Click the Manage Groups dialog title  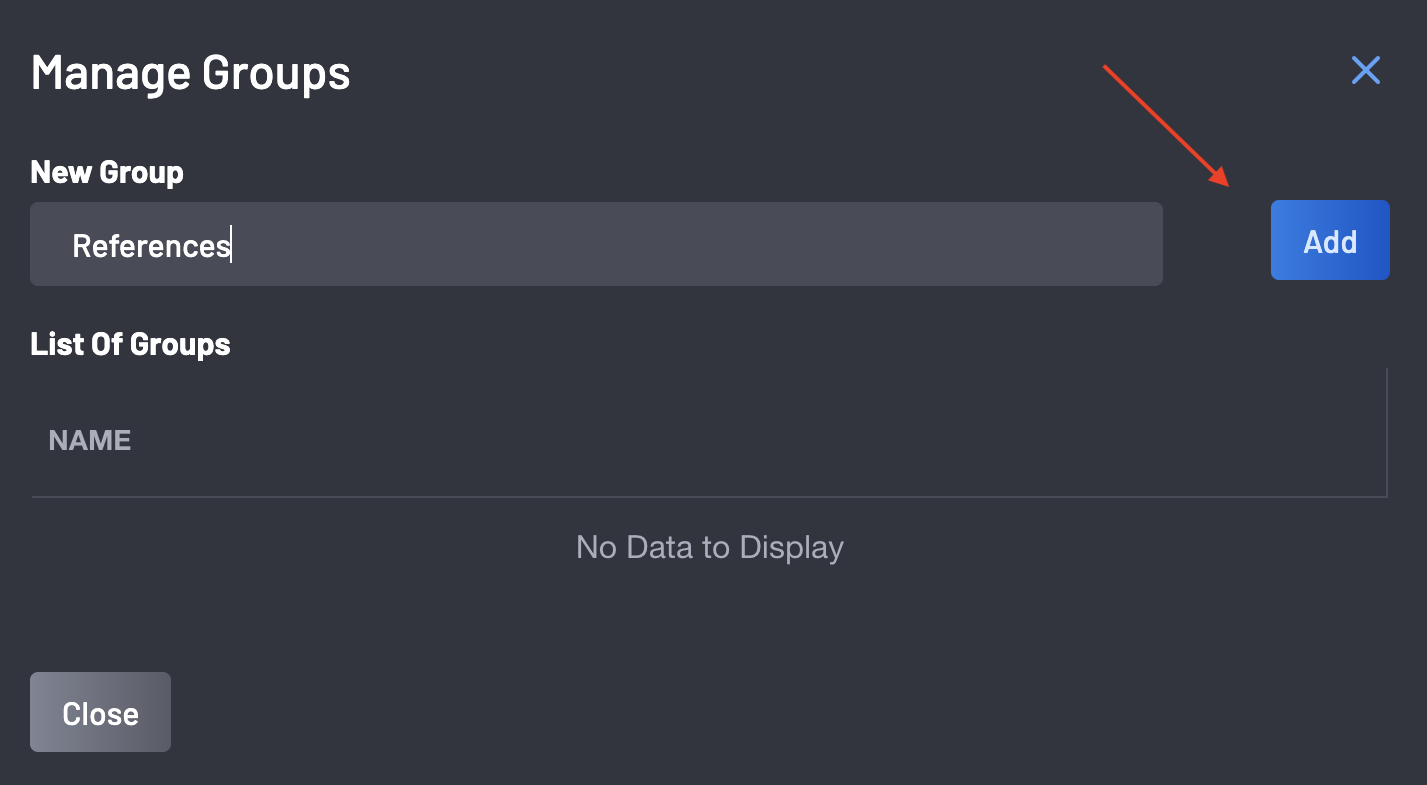point(190,73)
